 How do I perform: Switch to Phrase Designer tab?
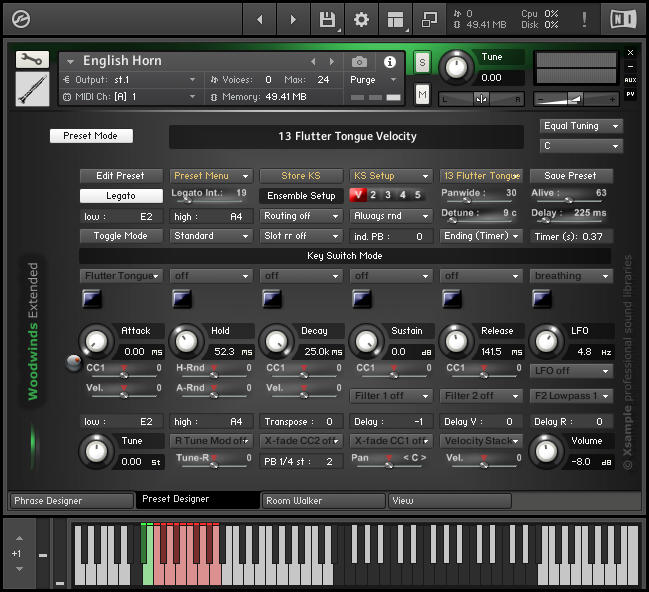click(71, 501)
